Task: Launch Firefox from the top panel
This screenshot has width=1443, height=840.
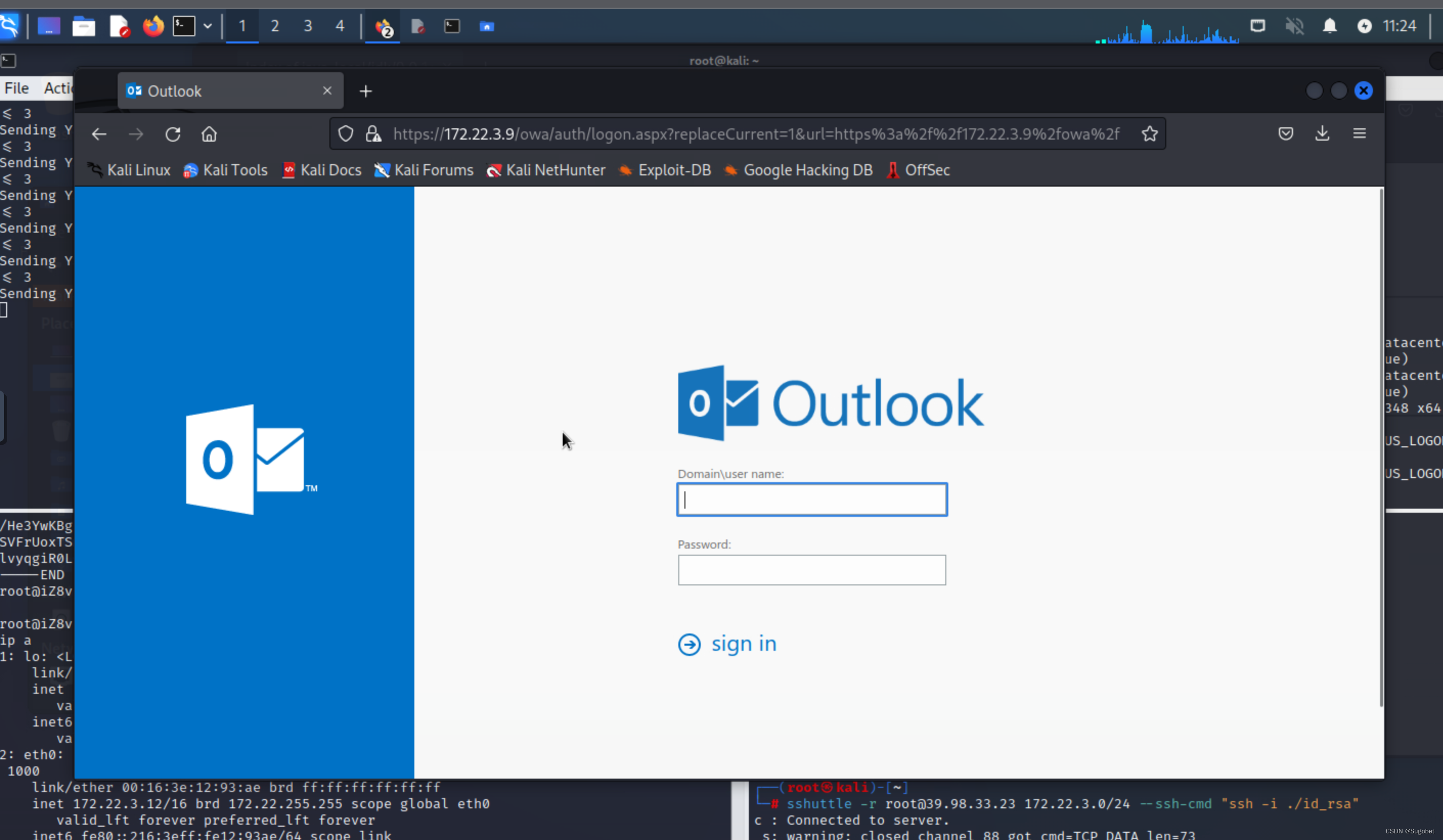Action: (153, 26)
